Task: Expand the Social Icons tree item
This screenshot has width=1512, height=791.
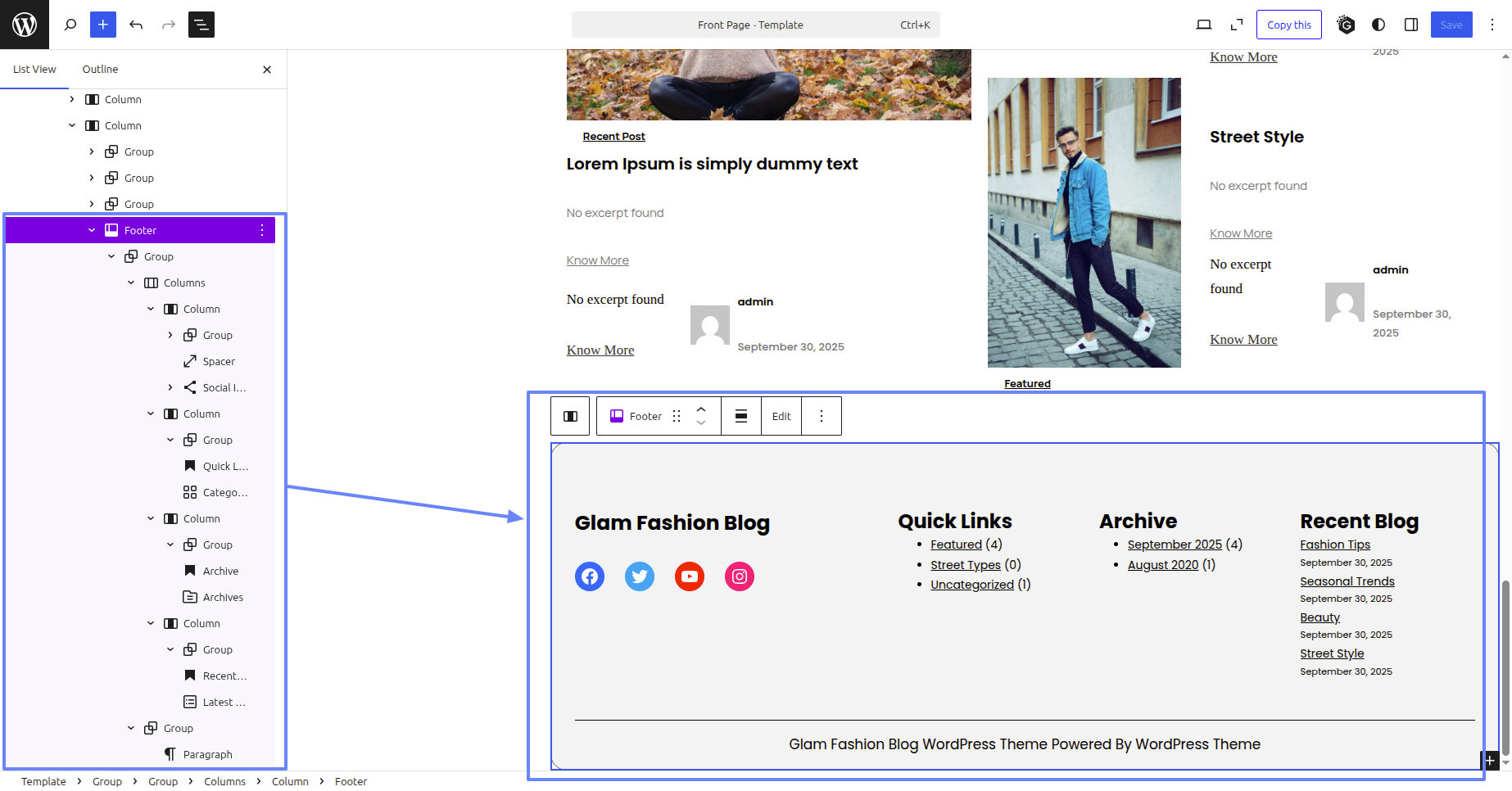Action: click(x=170, y=387)
